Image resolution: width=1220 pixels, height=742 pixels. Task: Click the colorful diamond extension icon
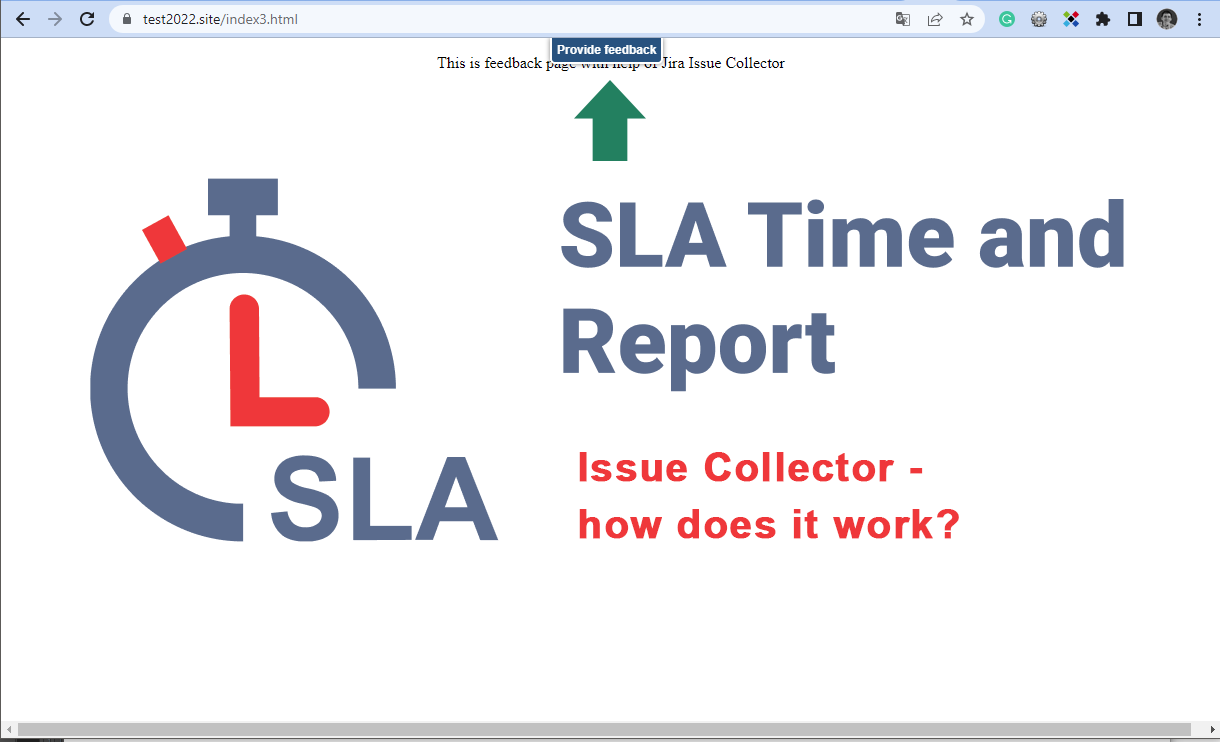[x=1071, y=19]
